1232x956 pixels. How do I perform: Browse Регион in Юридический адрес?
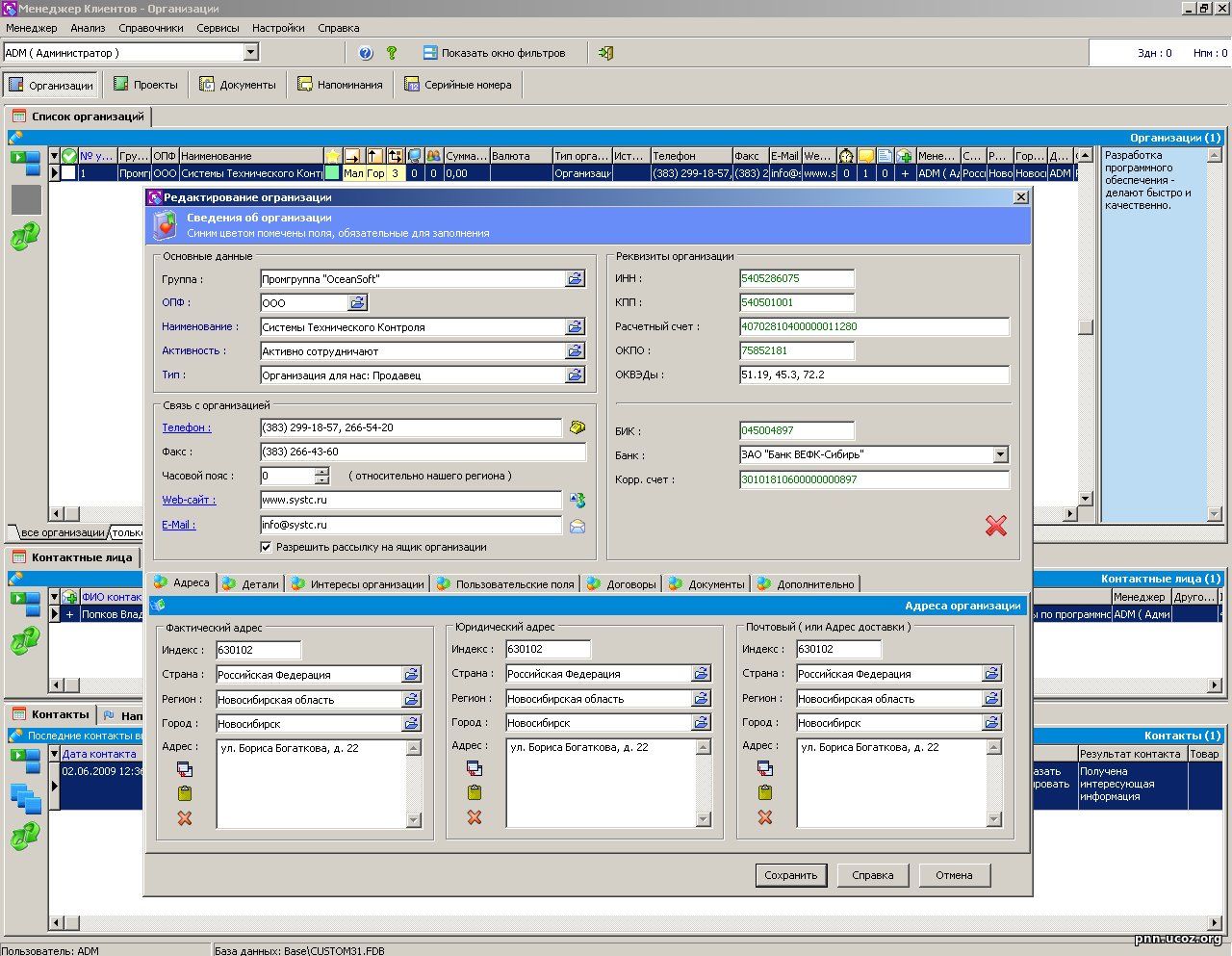(702, 698)
